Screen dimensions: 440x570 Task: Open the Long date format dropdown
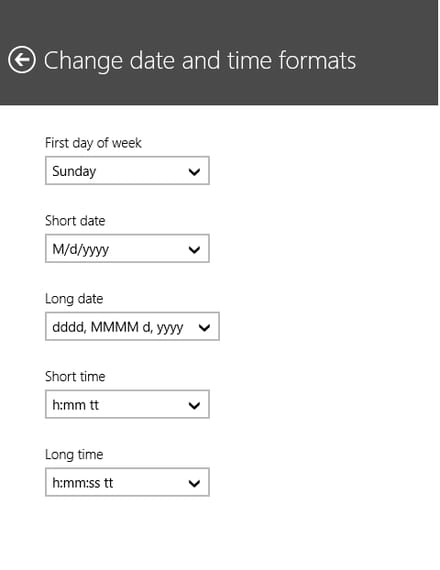(x=132, y=326)
